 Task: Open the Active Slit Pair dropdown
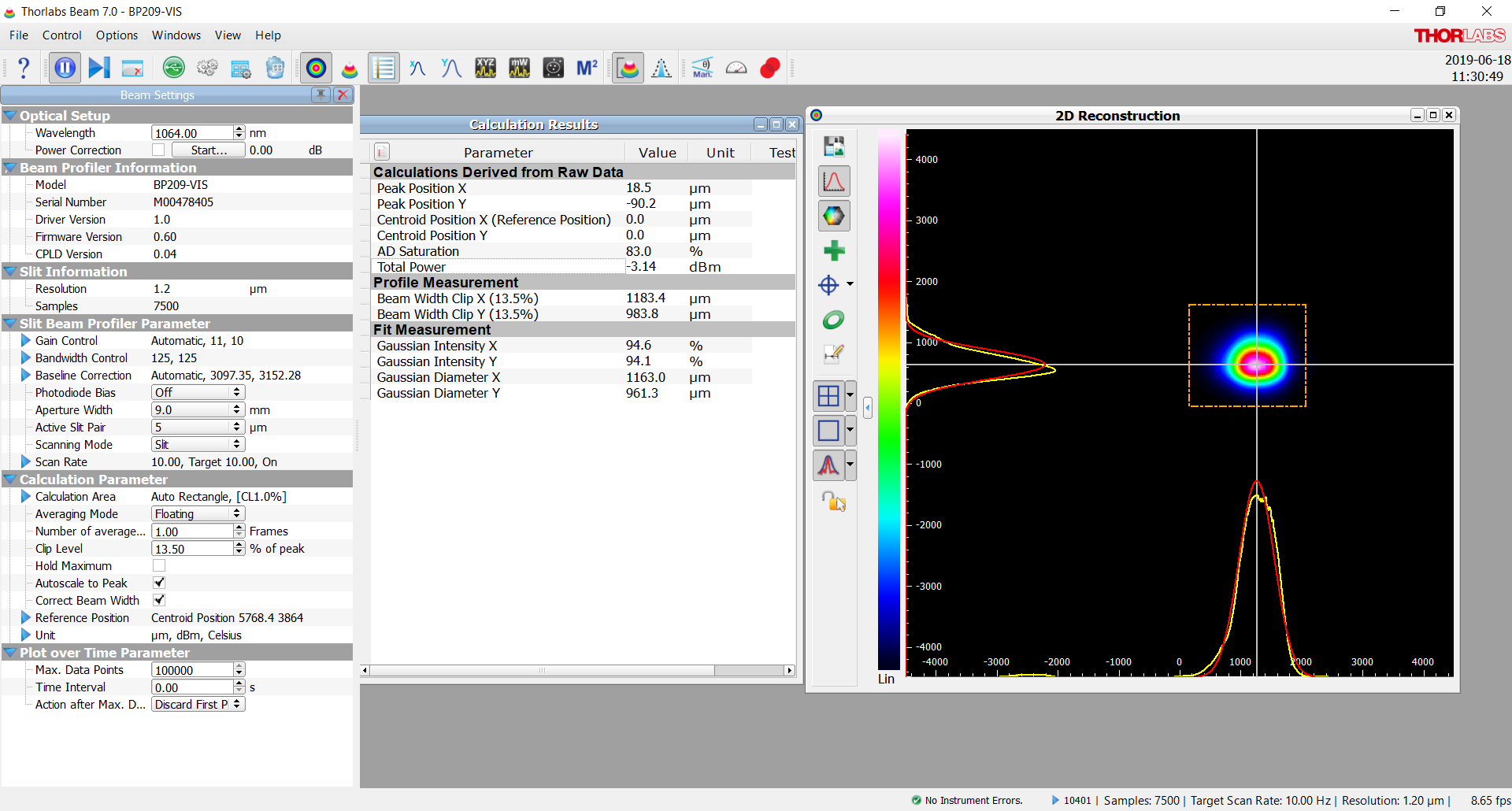198,427
